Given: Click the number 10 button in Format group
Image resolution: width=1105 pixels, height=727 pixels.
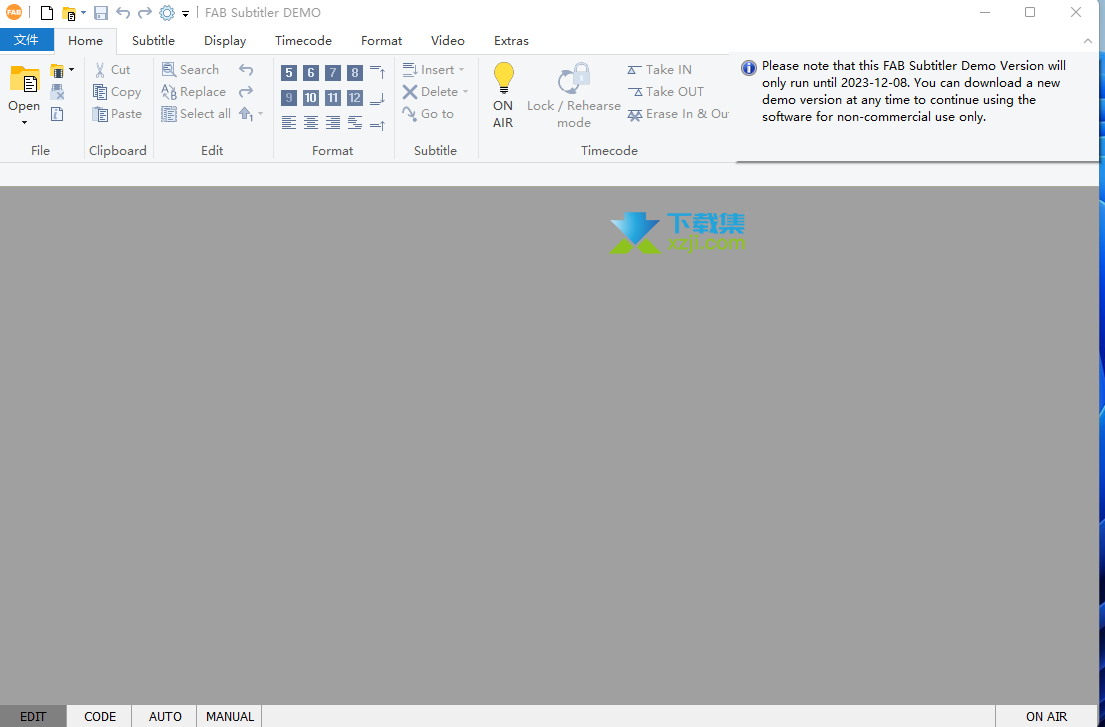Looking at the screenshot, I should click(311, 98).
